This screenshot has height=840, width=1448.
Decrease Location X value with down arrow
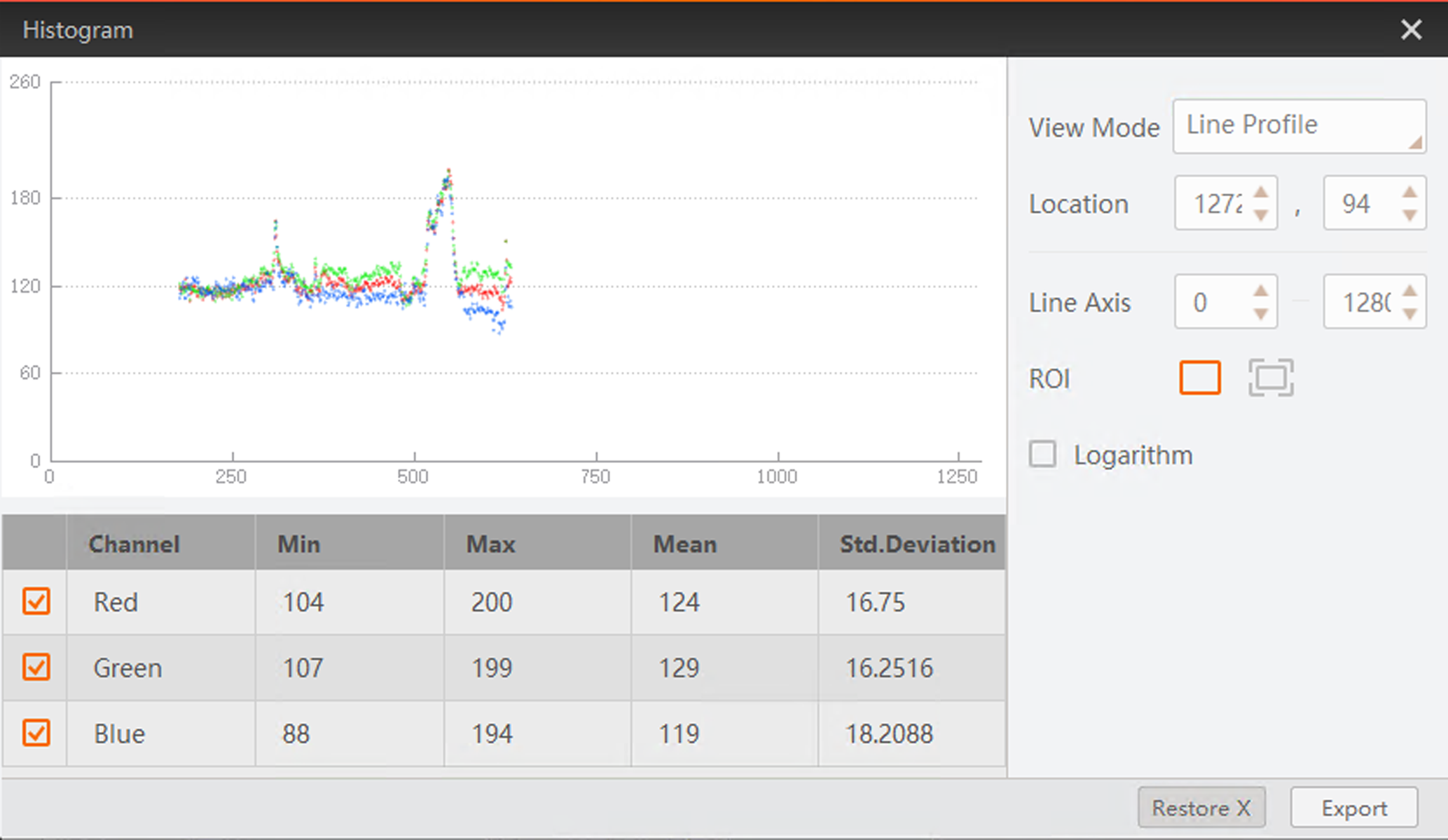1260,216
